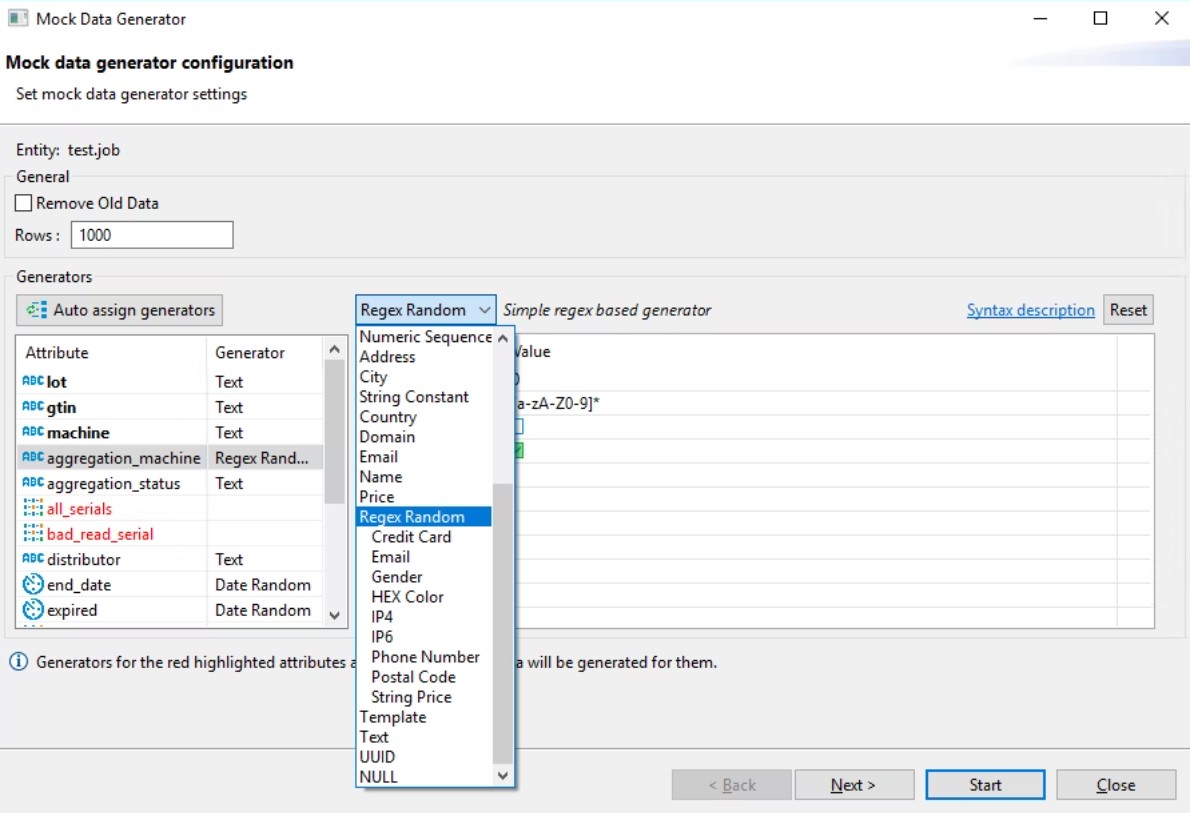
Task: Enable the Remove Old Data checkbox
Action: 24,203
